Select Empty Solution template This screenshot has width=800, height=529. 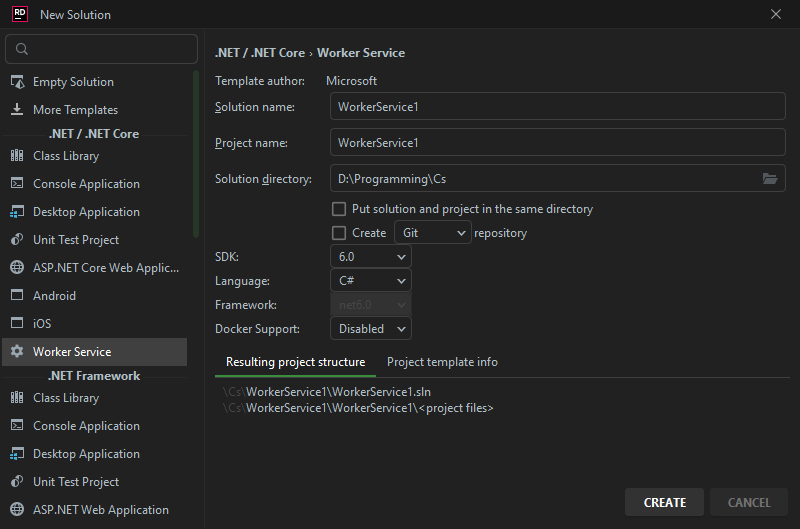(95, 82)
